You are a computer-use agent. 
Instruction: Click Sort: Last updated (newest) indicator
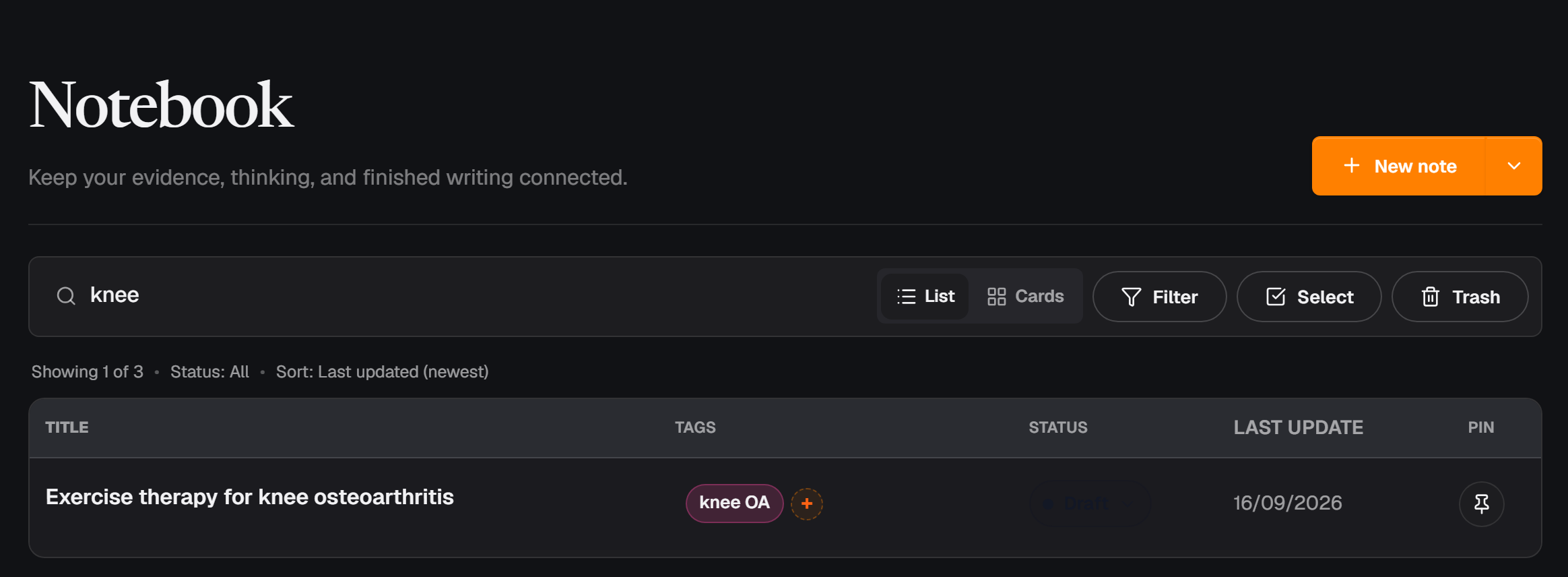click(x=382, y=372)
